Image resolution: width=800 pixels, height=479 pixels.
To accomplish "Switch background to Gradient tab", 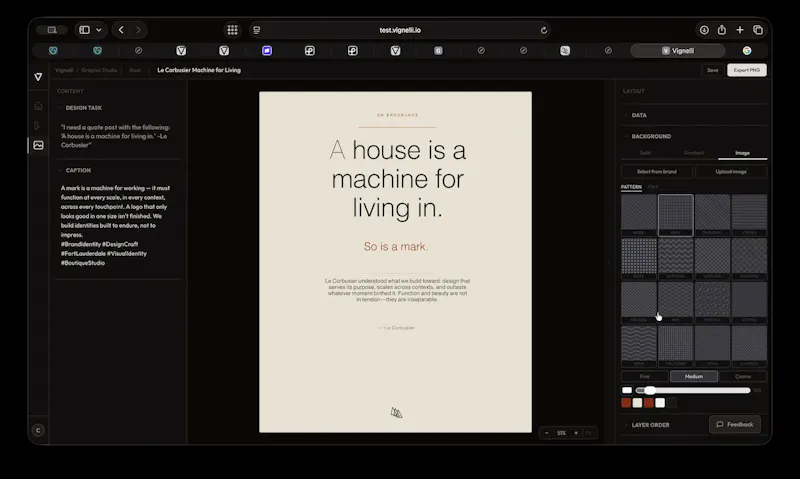I will pos(693,153).
